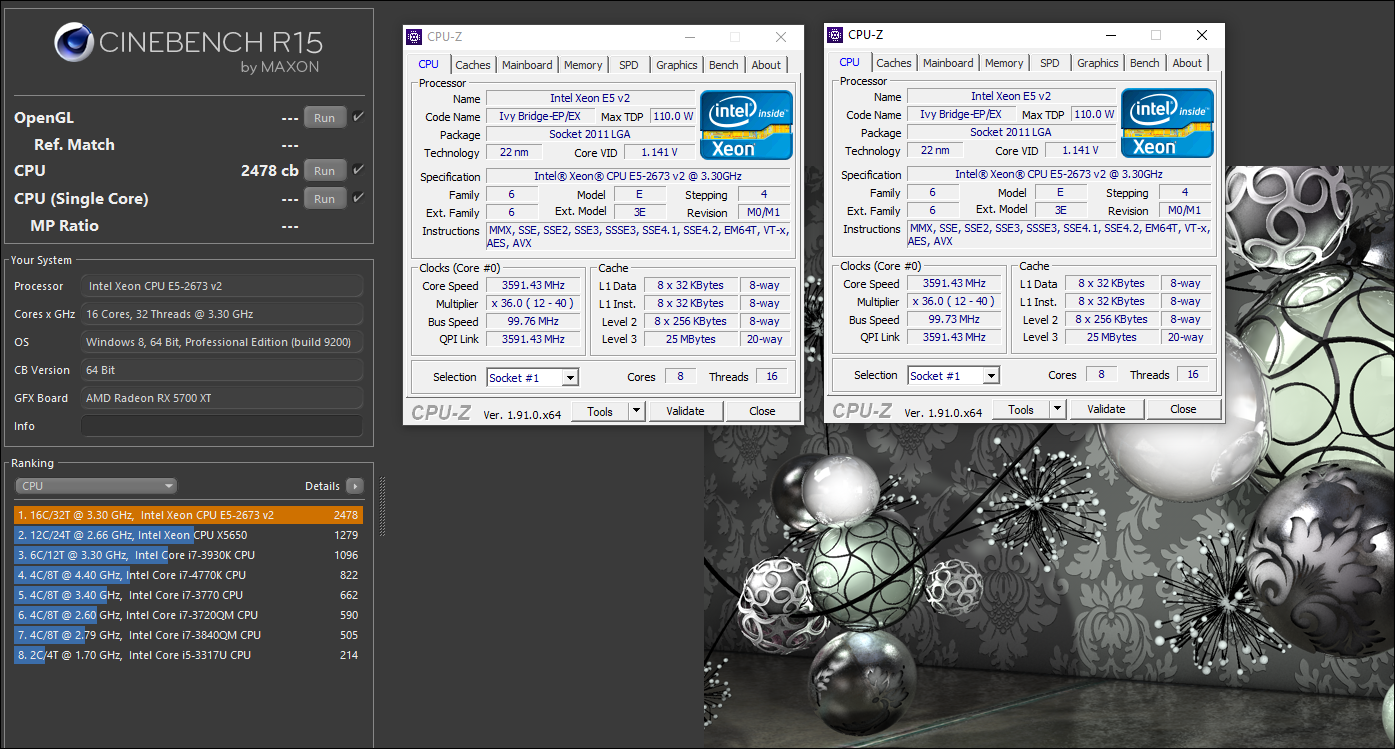Switch to Graphics tab in right CPU-Z
This screenshot has height=749, width=1395.
click(x=1098, y=63)
